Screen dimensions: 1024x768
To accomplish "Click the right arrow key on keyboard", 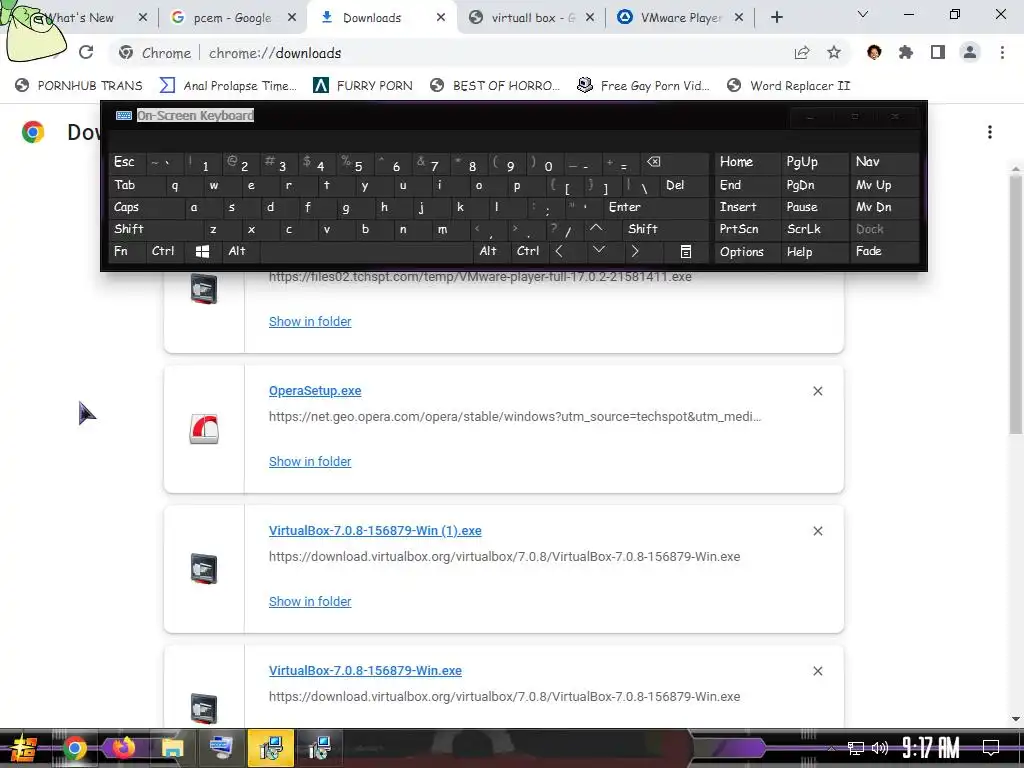I will [635, 251].
